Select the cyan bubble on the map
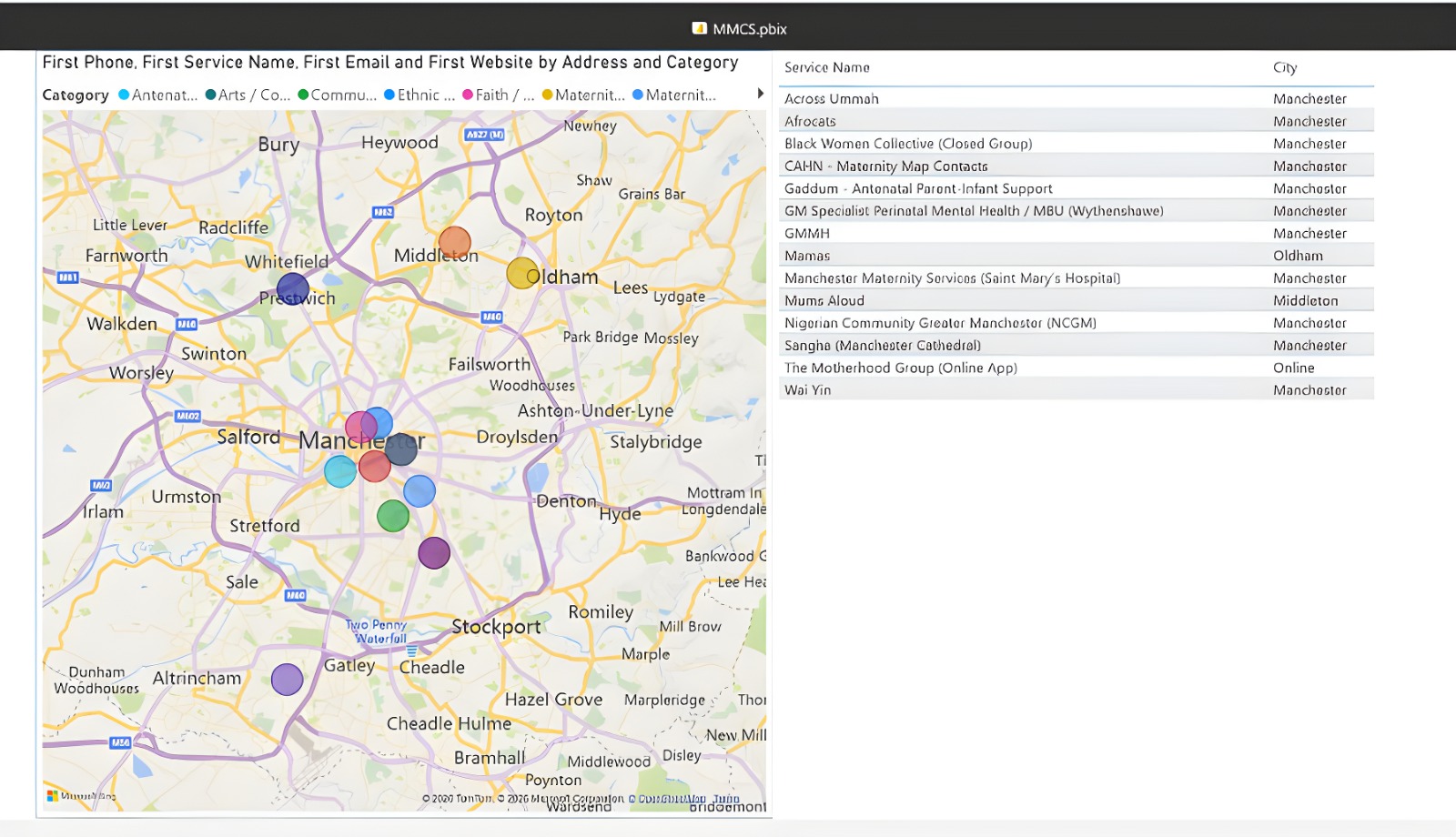Screen dimensions: 1456x837 click(340, 471)
